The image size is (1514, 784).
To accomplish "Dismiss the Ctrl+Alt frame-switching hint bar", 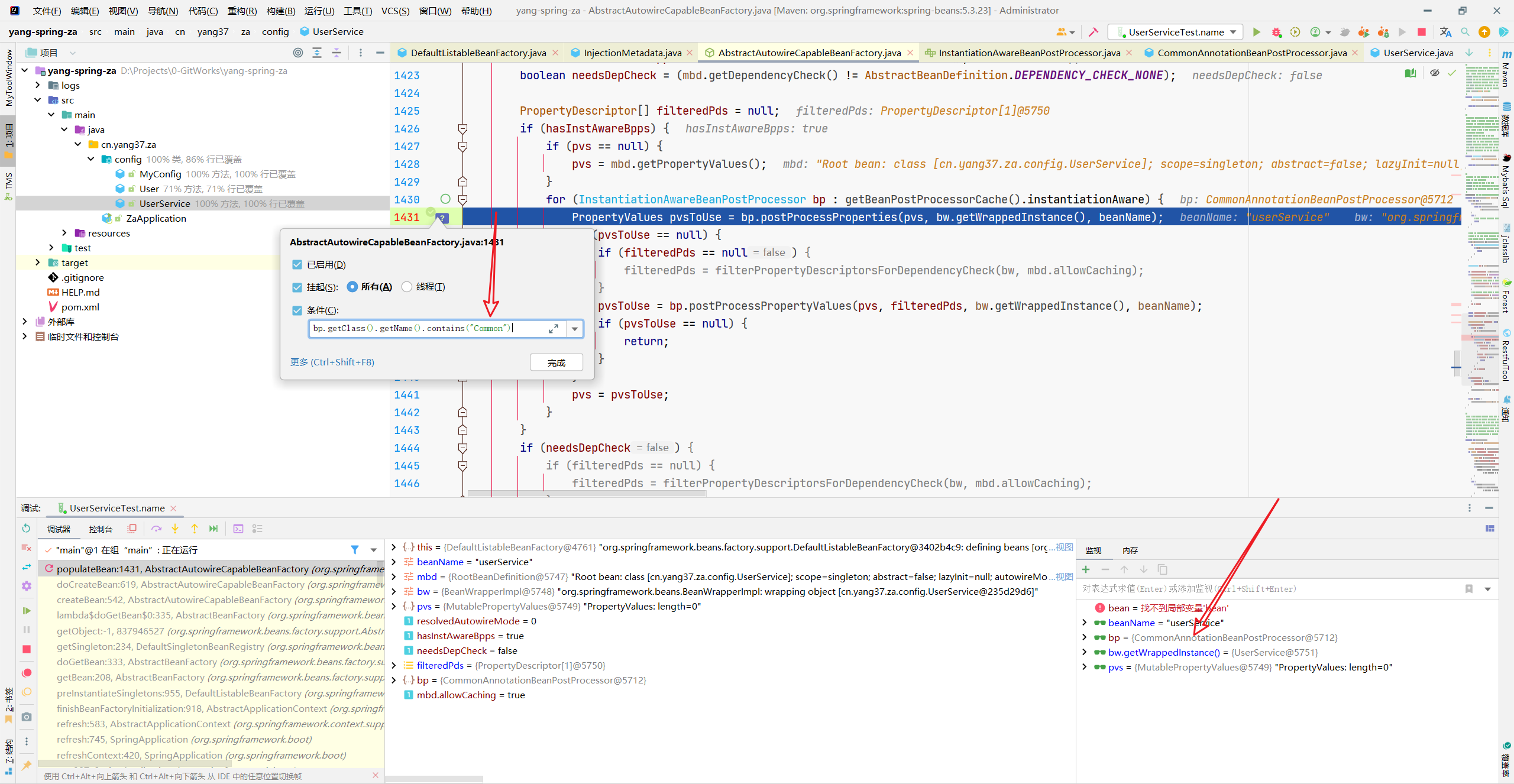I will coord(375,775).
